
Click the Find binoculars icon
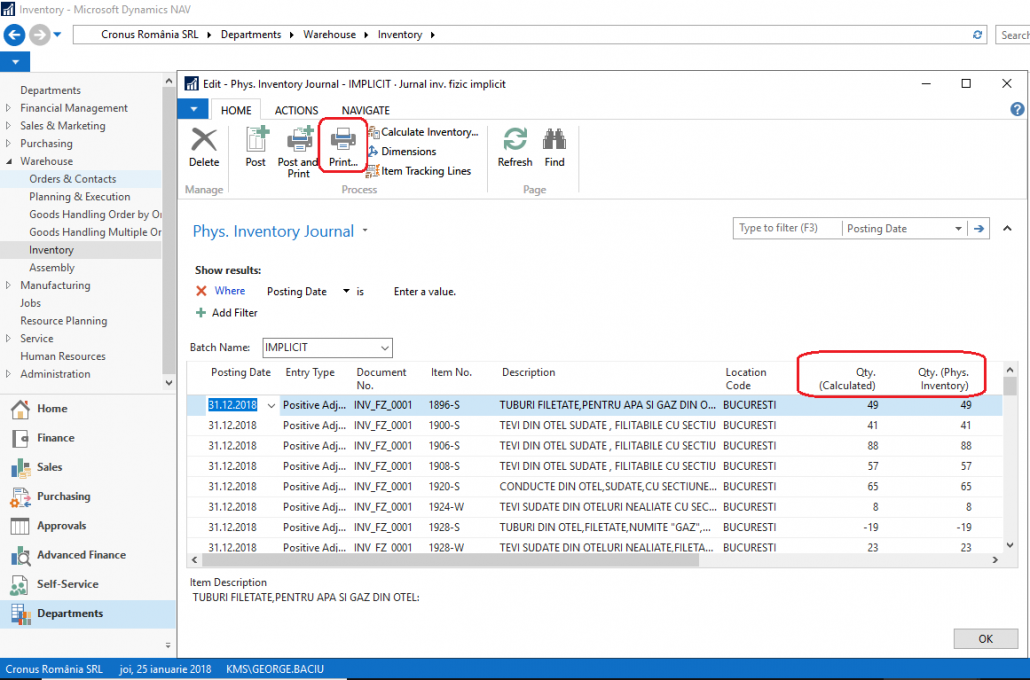554,148
